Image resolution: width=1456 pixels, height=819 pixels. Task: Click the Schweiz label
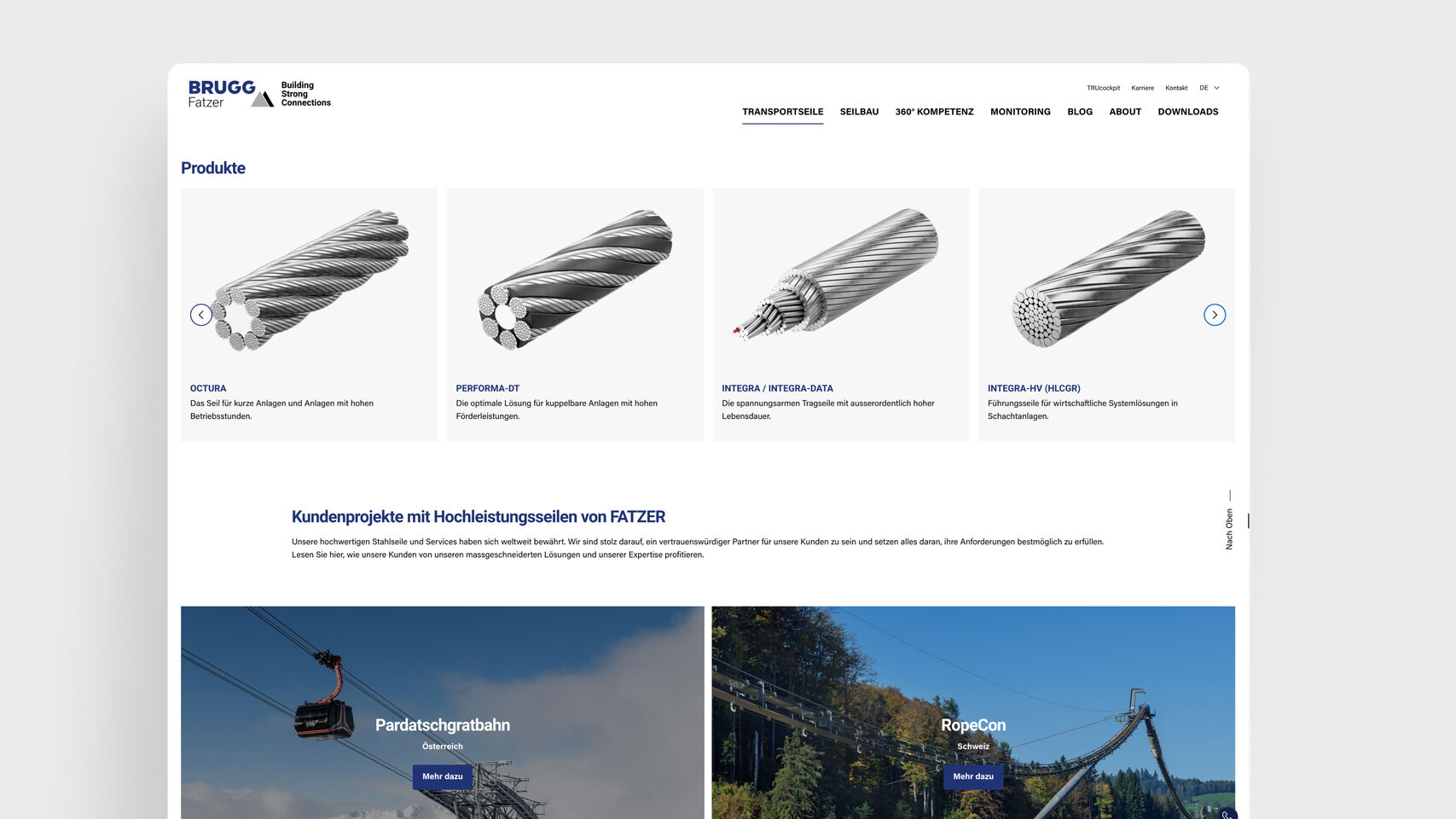coord(973,746)
